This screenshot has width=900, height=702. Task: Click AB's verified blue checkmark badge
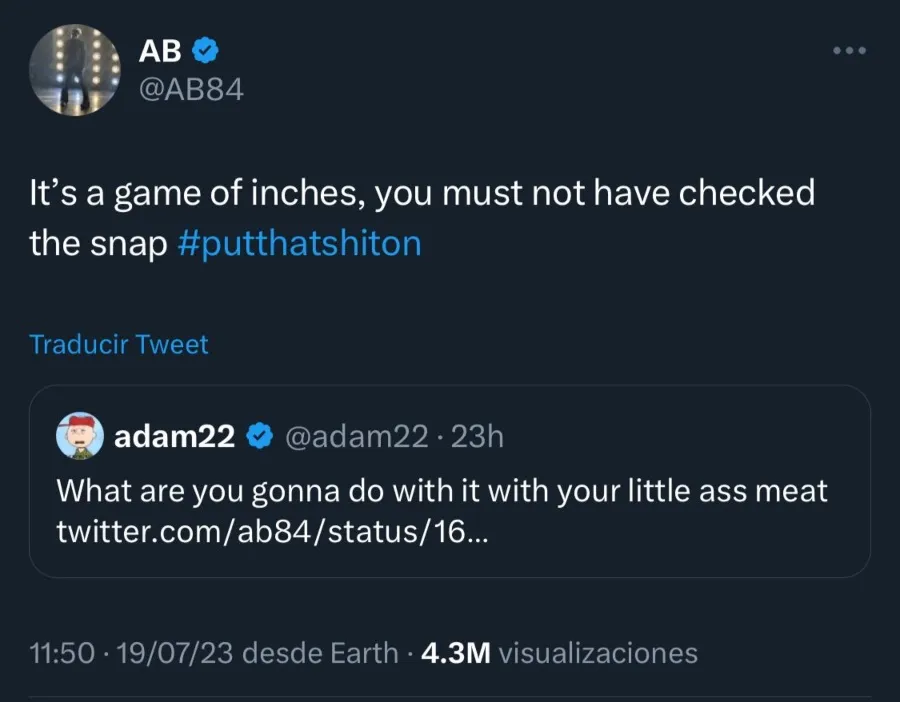(204, 50)
